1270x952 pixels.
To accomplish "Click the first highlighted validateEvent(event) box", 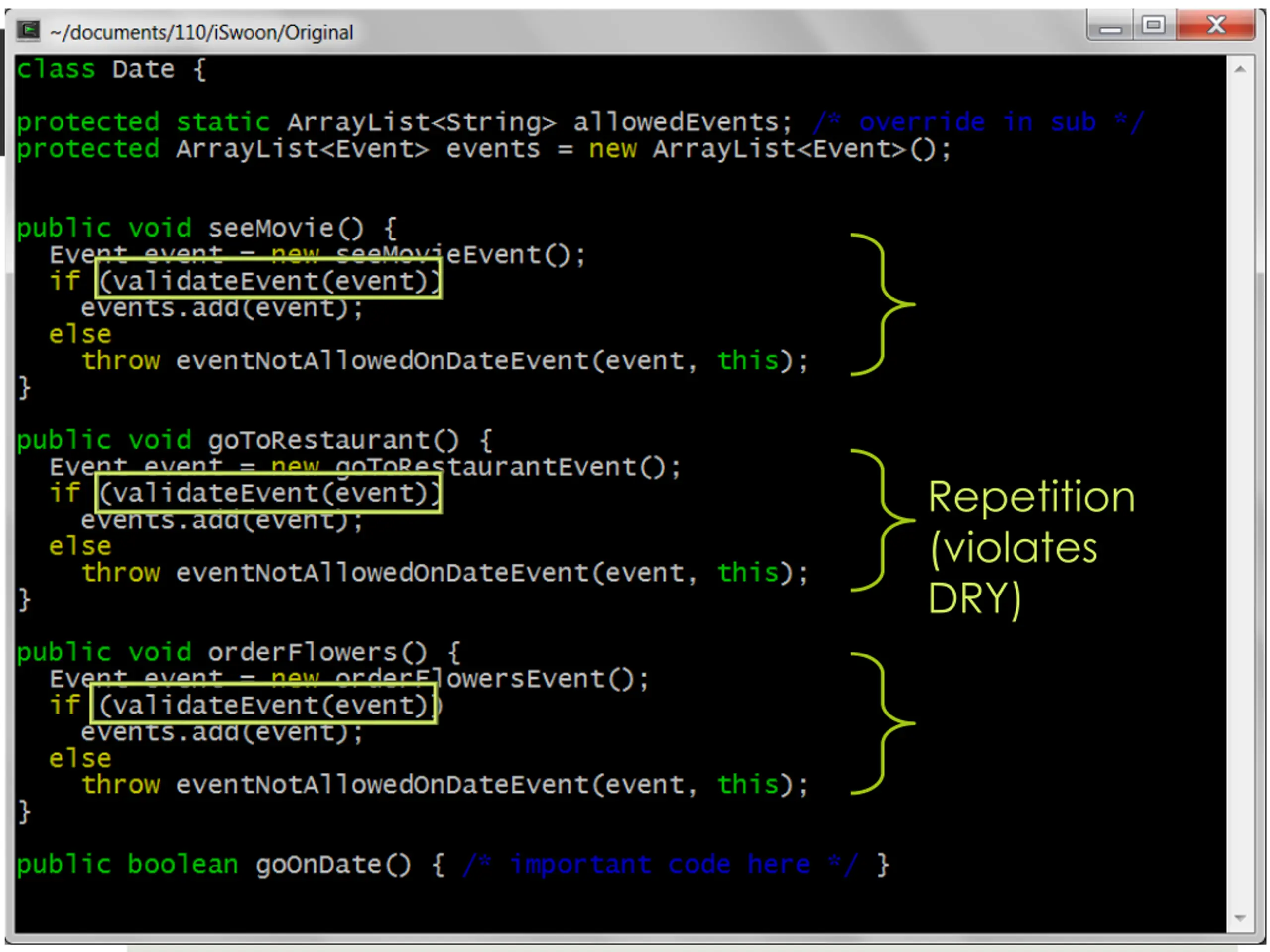I will 268,279.
